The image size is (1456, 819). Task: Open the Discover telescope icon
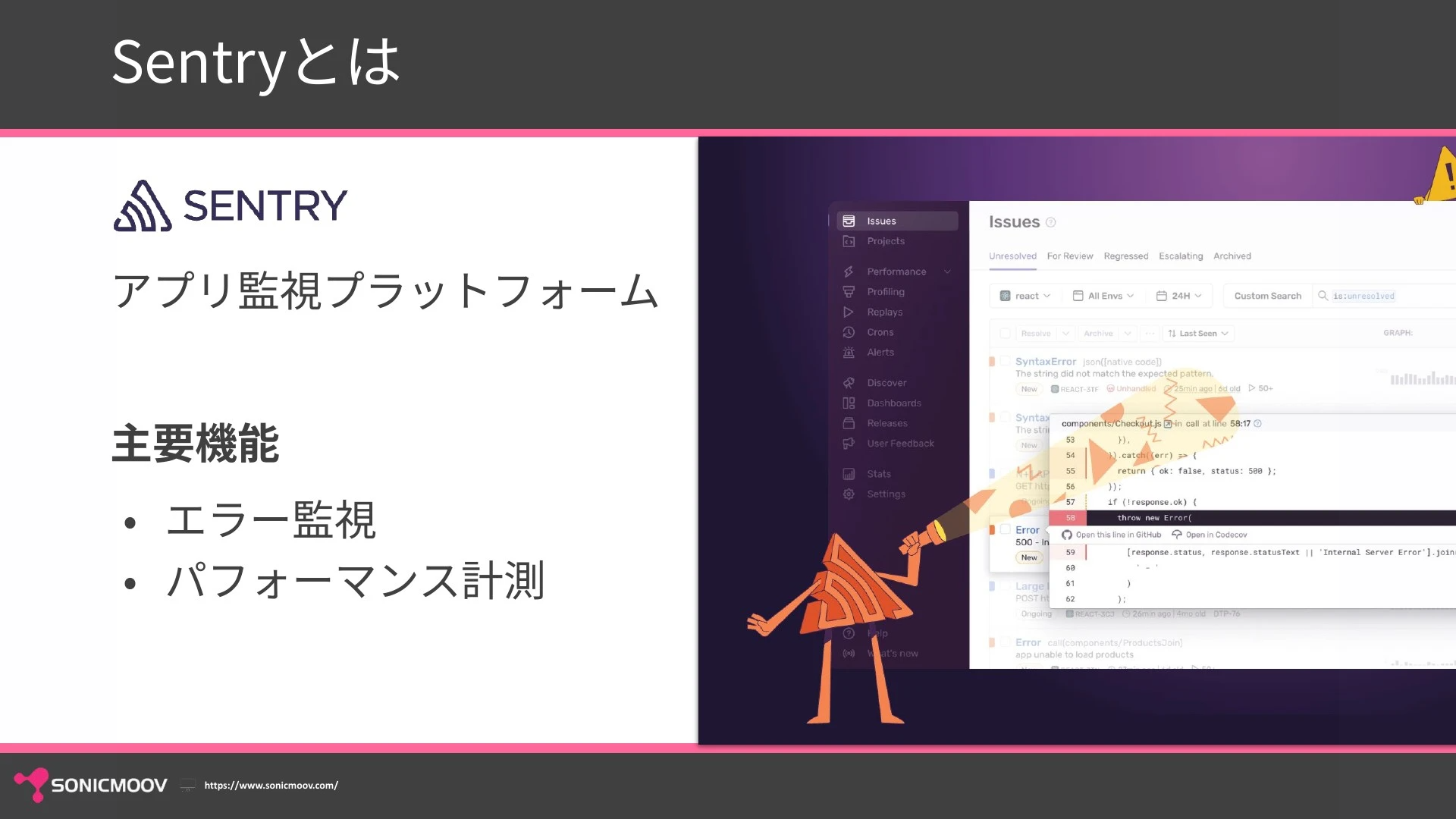849,383
